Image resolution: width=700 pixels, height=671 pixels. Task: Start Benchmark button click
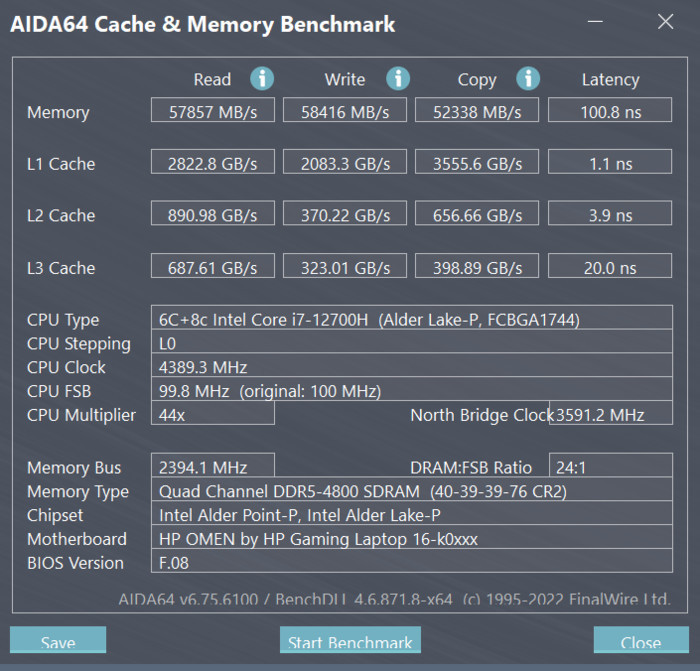tap(350, 640)
